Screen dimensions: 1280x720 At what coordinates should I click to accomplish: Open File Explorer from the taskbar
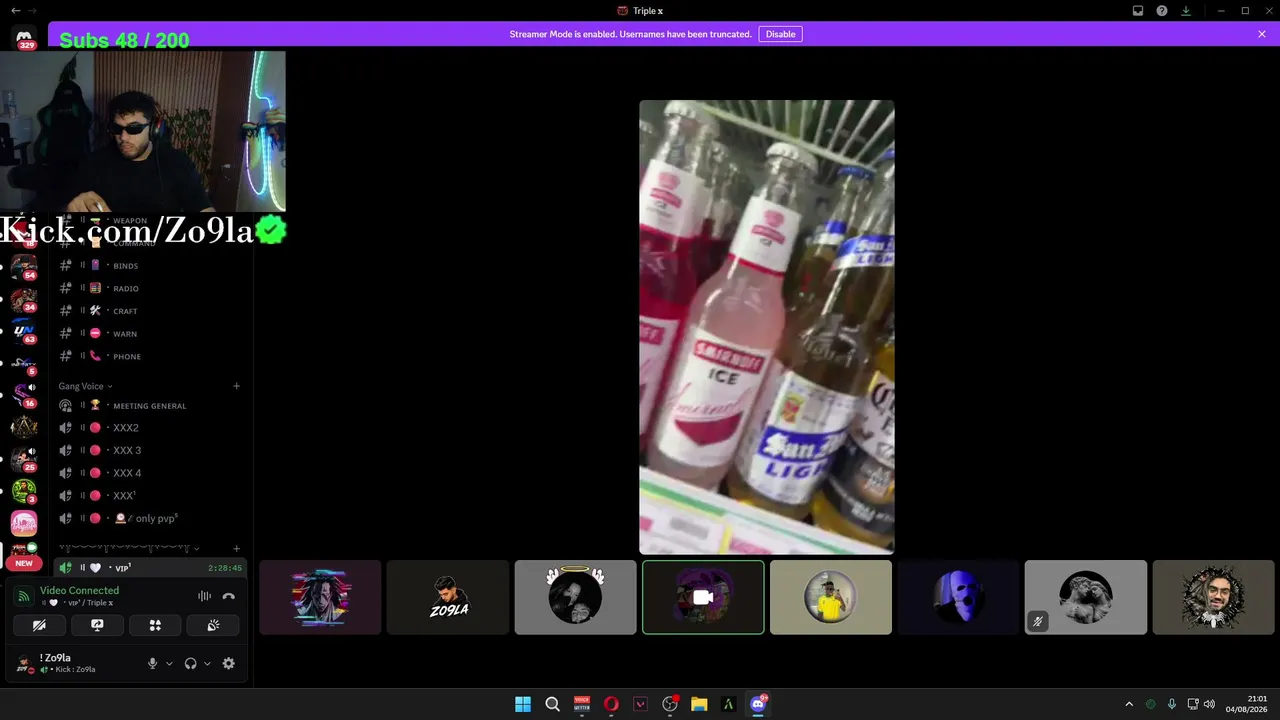point(699,704)
